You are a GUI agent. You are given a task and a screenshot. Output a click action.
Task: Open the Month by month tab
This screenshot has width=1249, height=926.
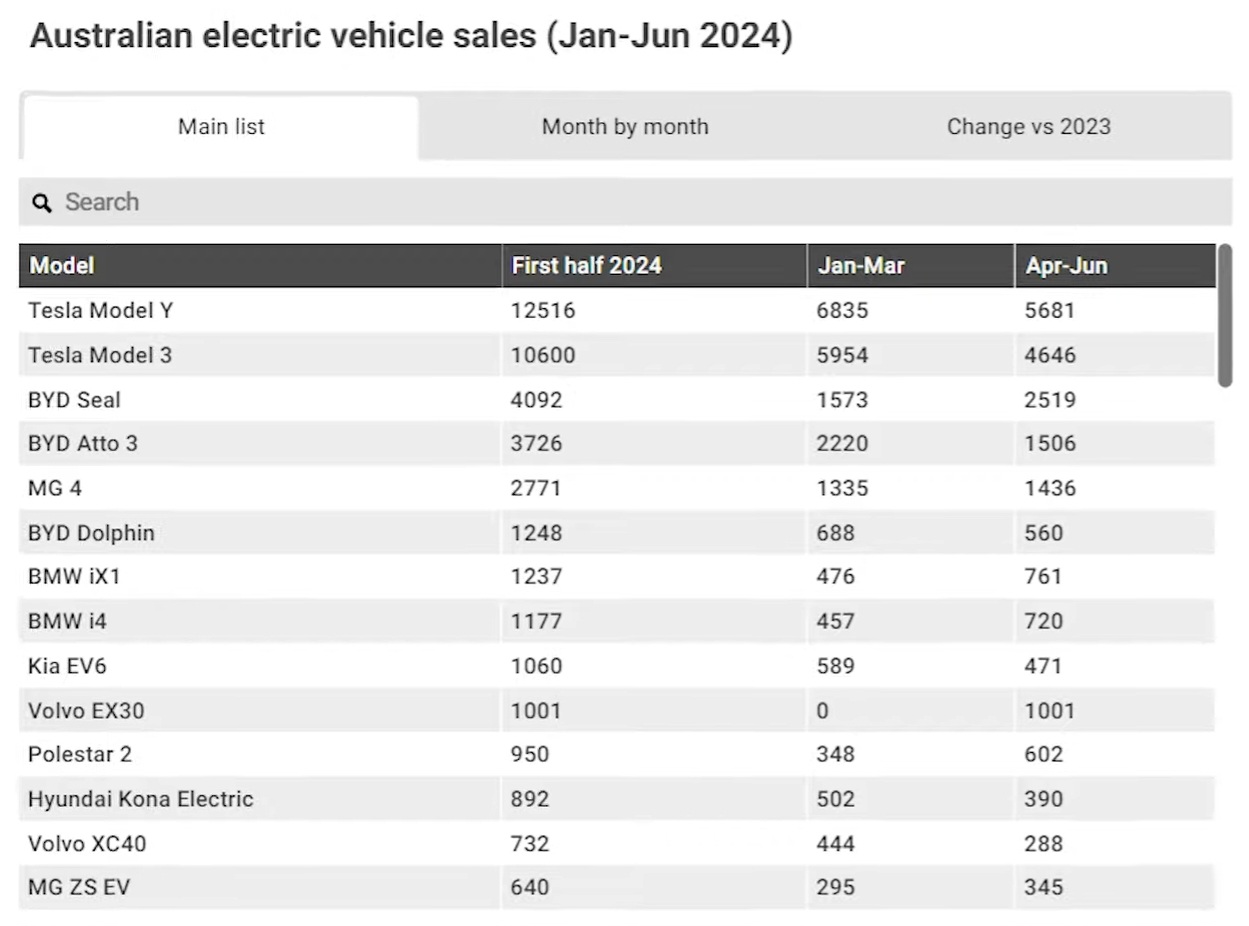(x=625, y=127)
